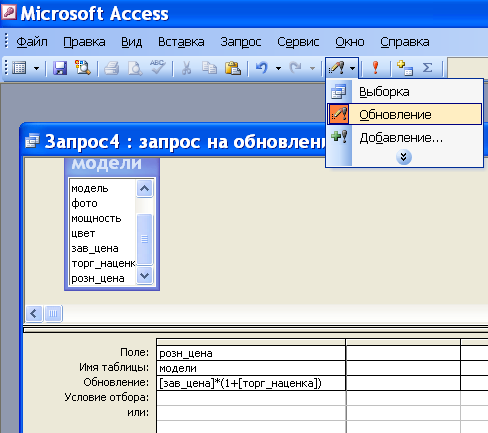Open the Запрос menu

point(241,42)
